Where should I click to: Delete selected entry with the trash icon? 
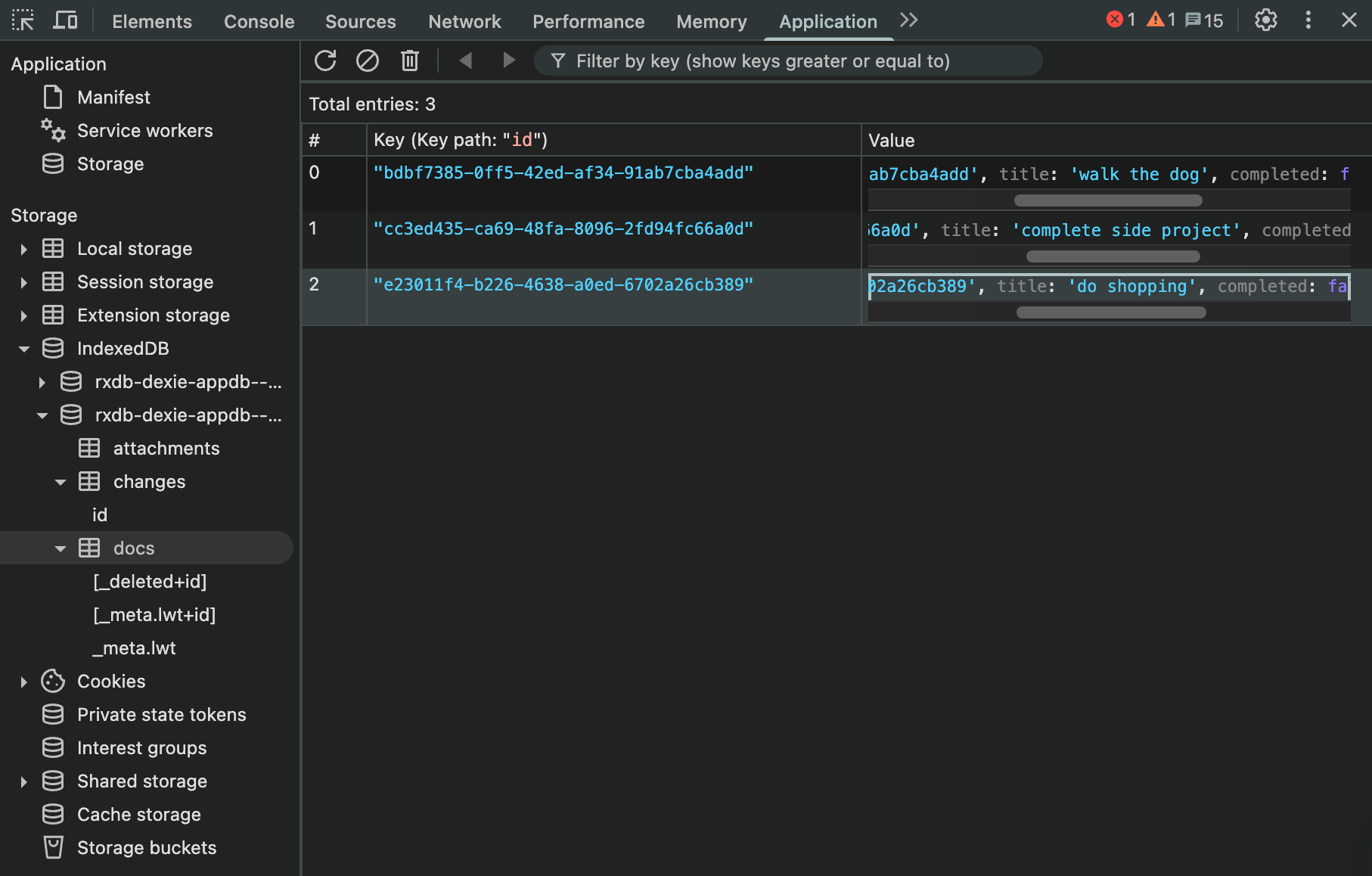tap(410, 61)
